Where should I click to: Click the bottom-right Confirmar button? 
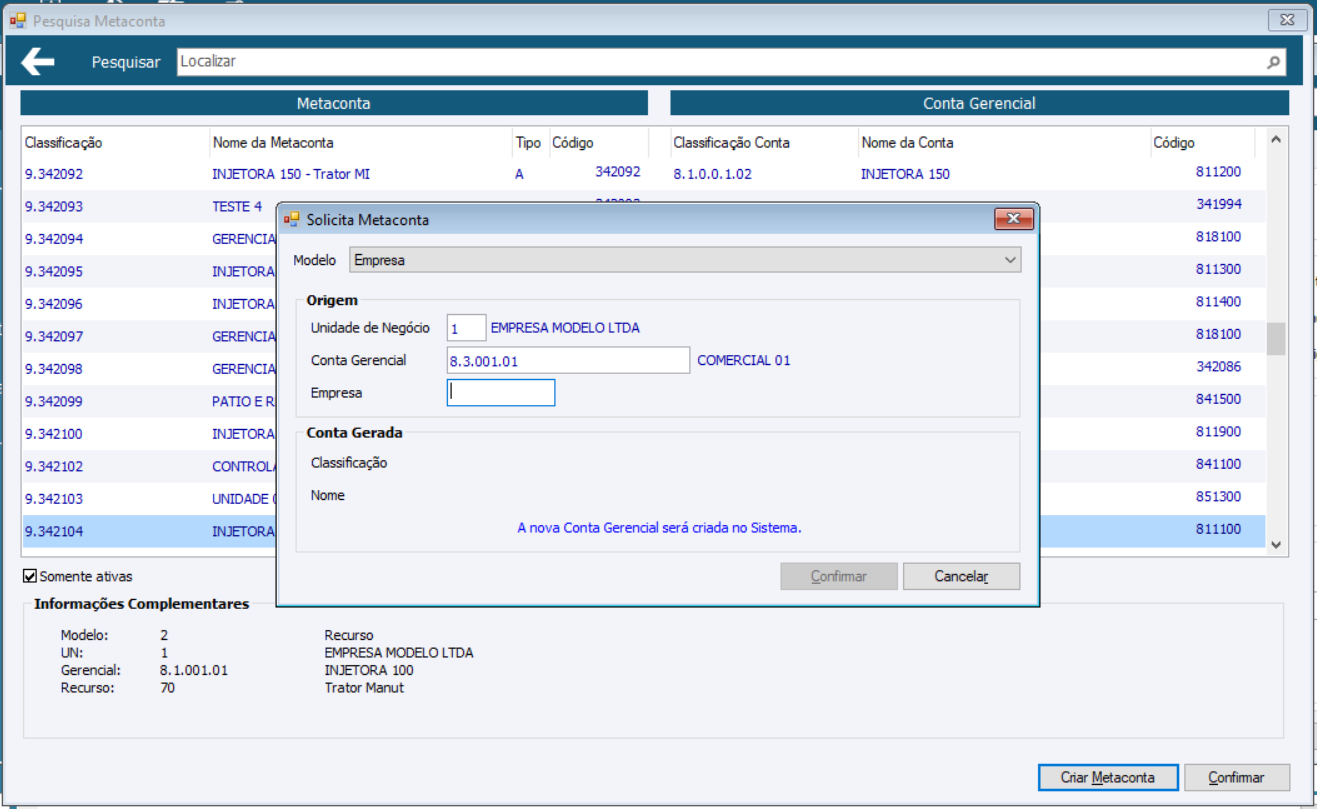[1236, 777]
